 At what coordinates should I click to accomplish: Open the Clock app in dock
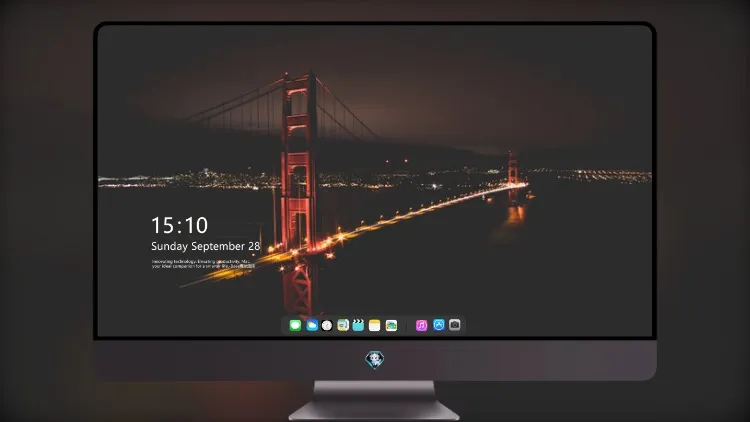pos(327,325)
